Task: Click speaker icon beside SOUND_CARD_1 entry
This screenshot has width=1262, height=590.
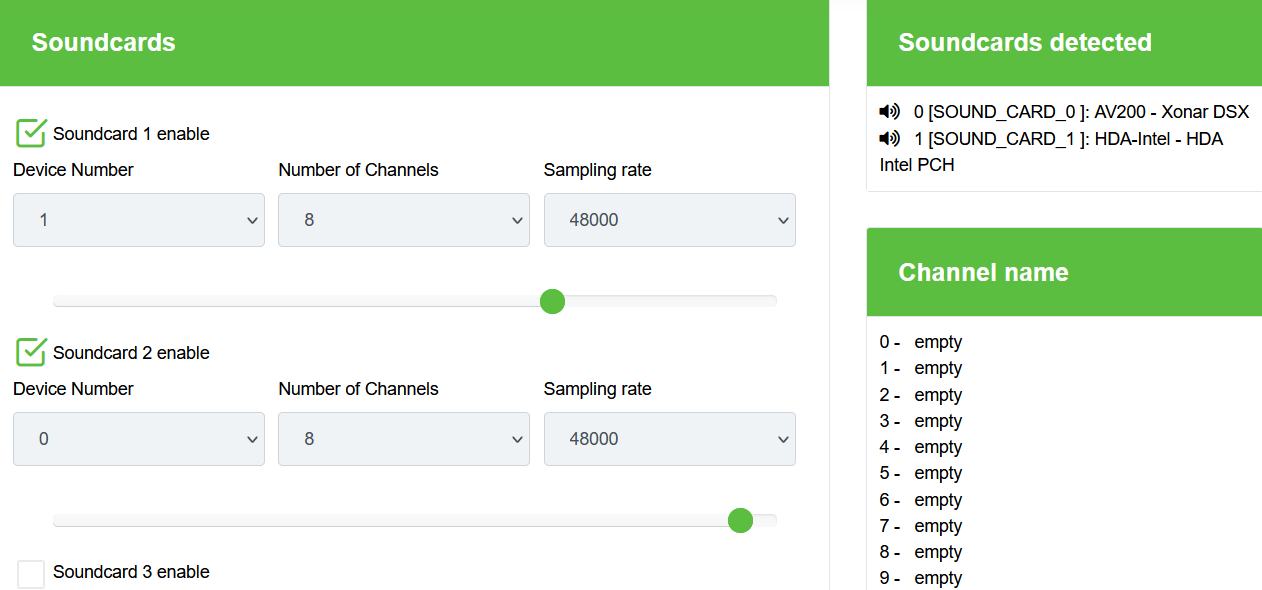Action: point(889,139)
